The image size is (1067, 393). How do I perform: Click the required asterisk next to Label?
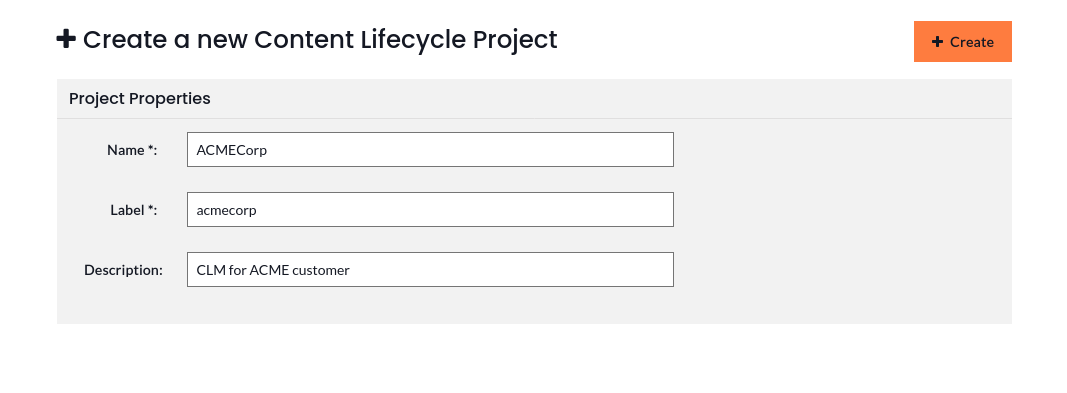(x=150, y=208)
